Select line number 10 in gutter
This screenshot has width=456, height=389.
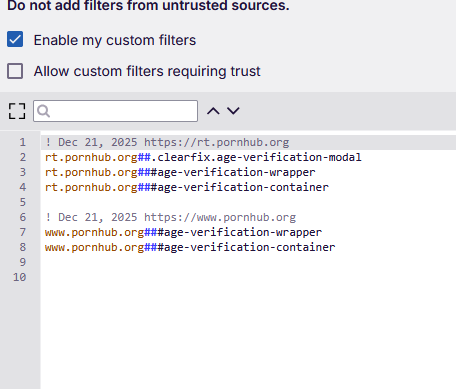coord(19,277)
